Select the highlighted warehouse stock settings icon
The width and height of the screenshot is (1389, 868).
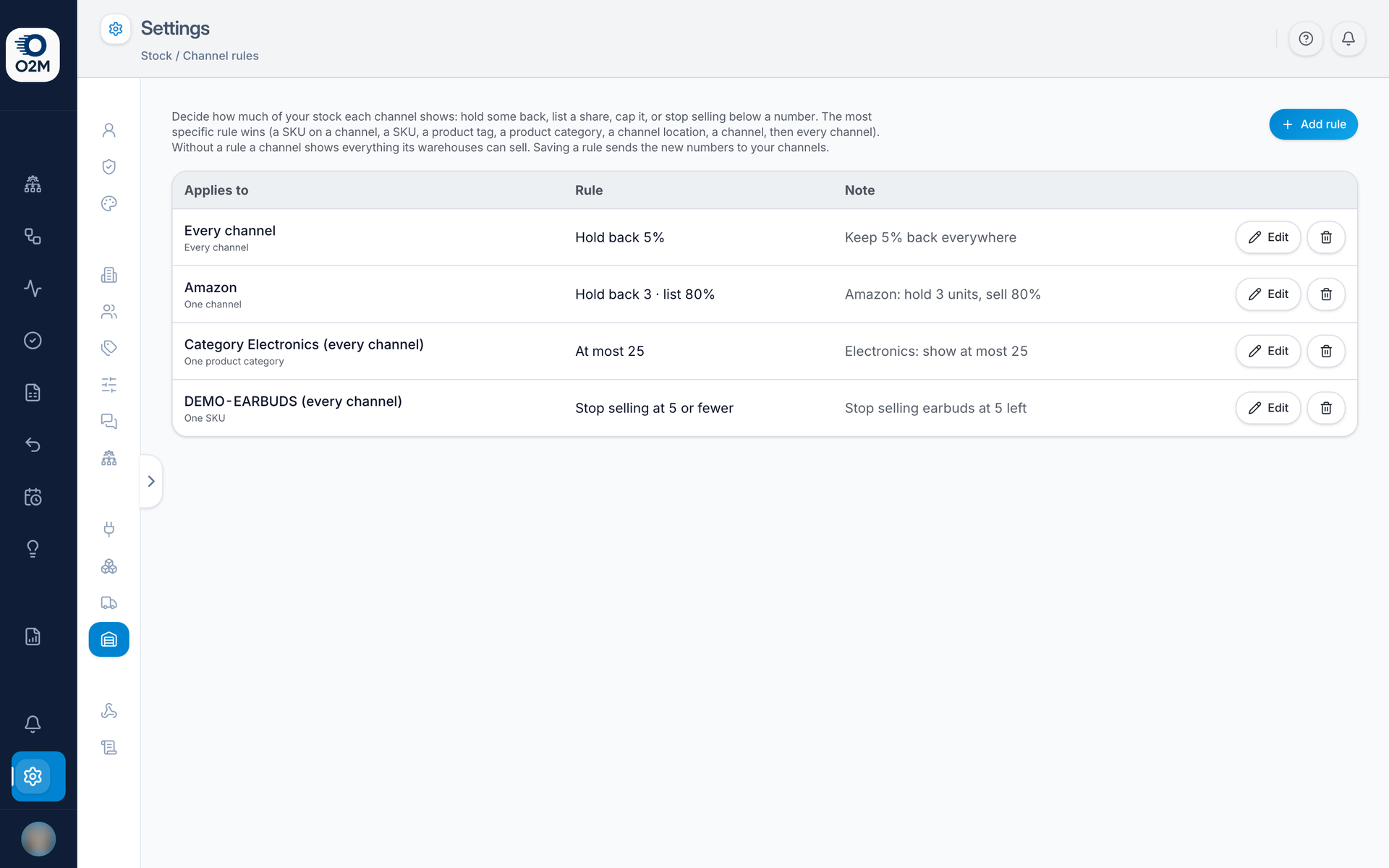click(109, 639)
